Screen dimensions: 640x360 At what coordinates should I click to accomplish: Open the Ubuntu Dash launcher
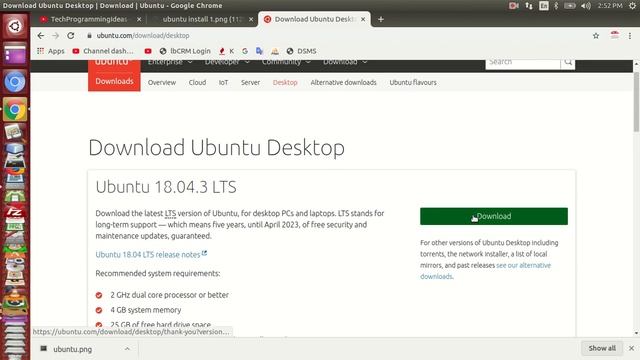(15, 26)
